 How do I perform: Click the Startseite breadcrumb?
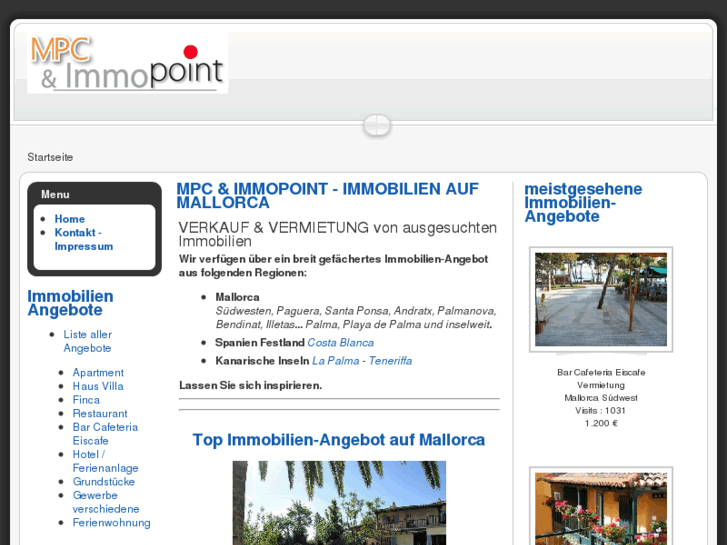[x=50, y=157]
